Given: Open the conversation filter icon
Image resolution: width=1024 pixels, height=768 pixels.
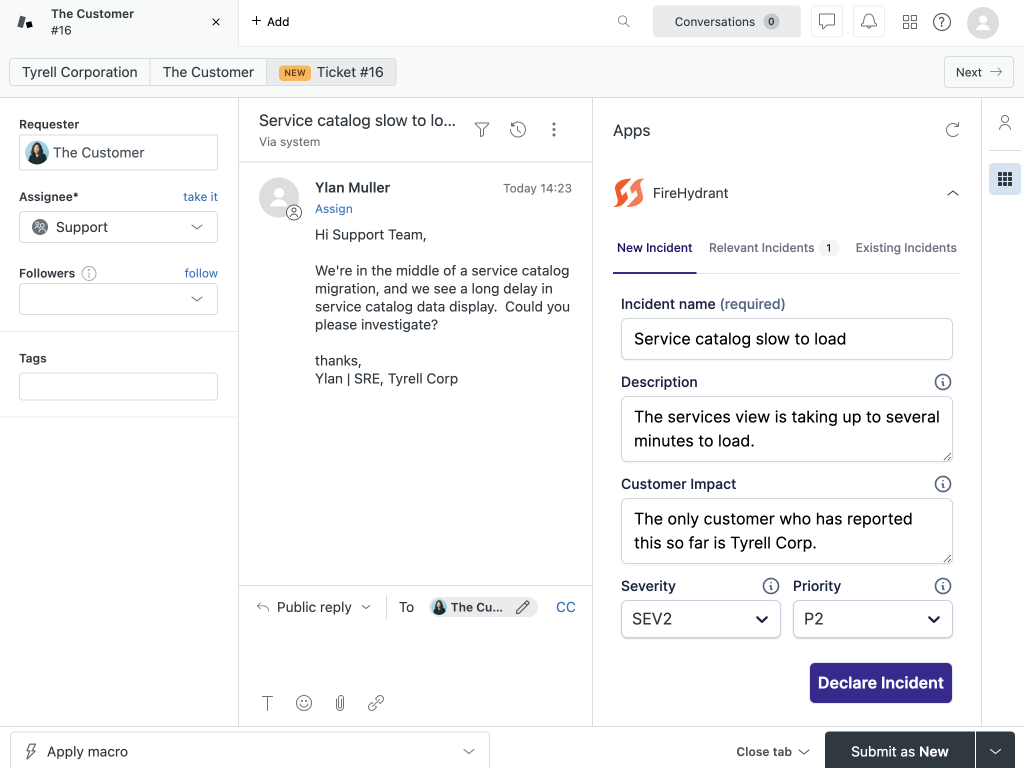Looking at the screenshot, I should (481, 129).
